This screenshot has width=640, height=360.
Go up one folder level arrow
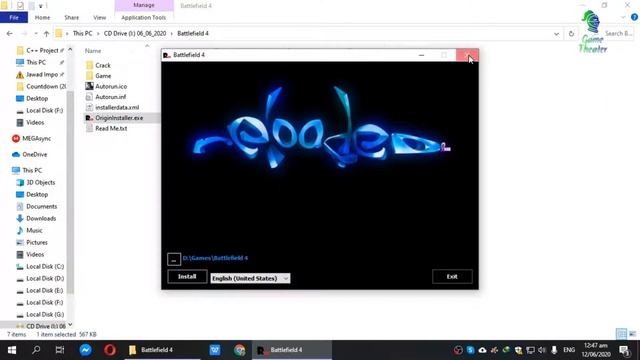[x=47, y=33]
